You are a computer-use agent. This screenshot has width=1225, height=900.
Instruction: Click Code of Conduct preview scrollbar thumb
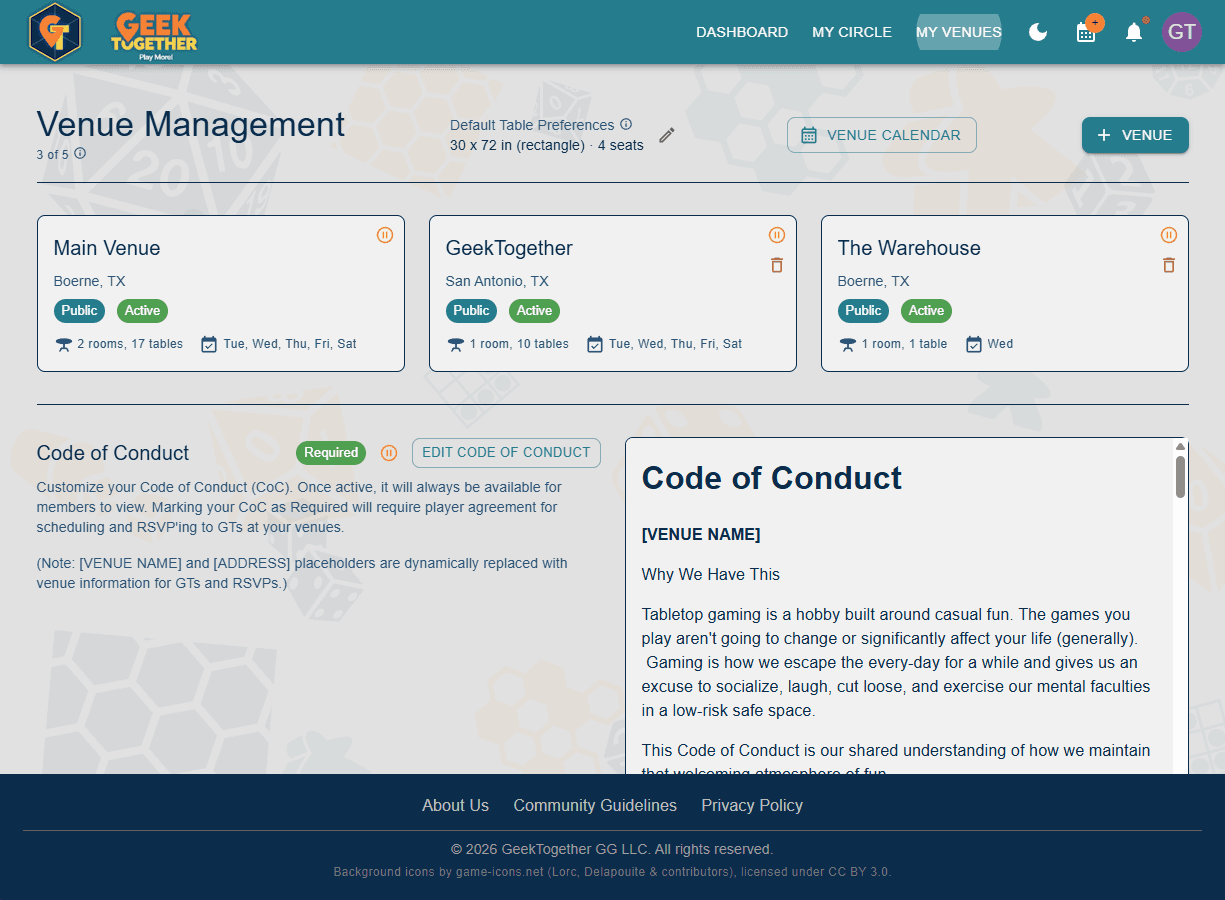coord(1180,477)
